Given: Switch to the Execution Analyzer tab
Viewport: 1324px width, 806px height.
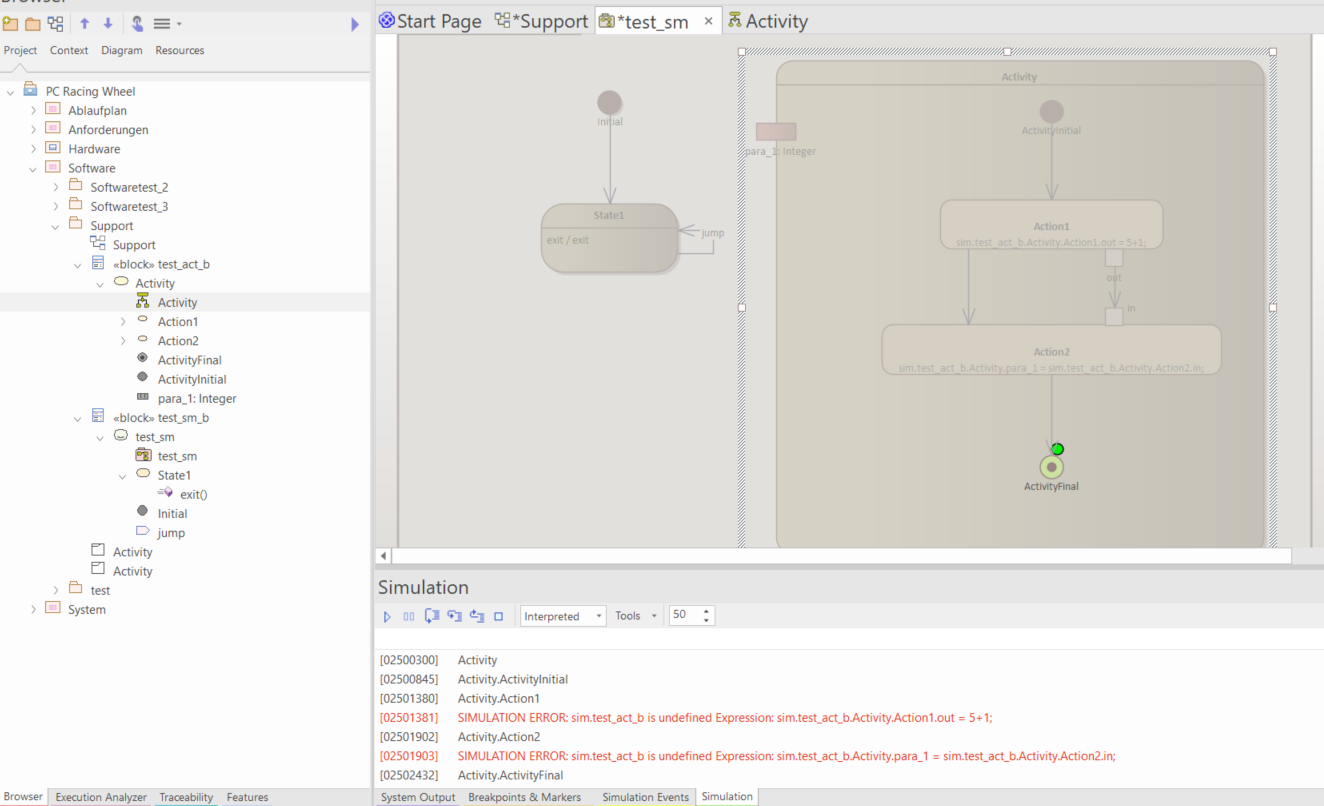Looking at the screenshot, I should click(x=101, y=797).
